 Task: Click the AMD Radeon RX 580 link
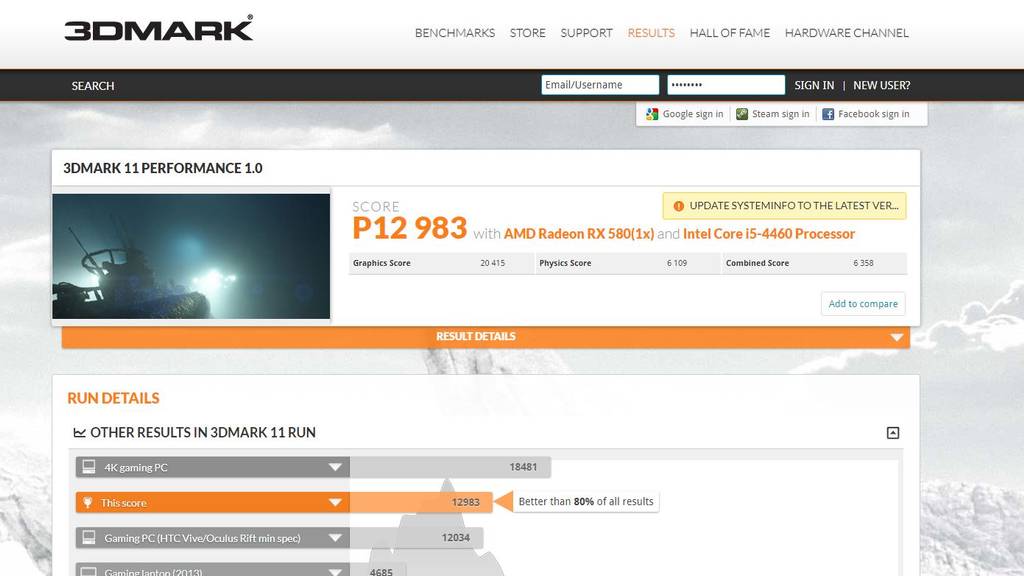coord(579,234)
